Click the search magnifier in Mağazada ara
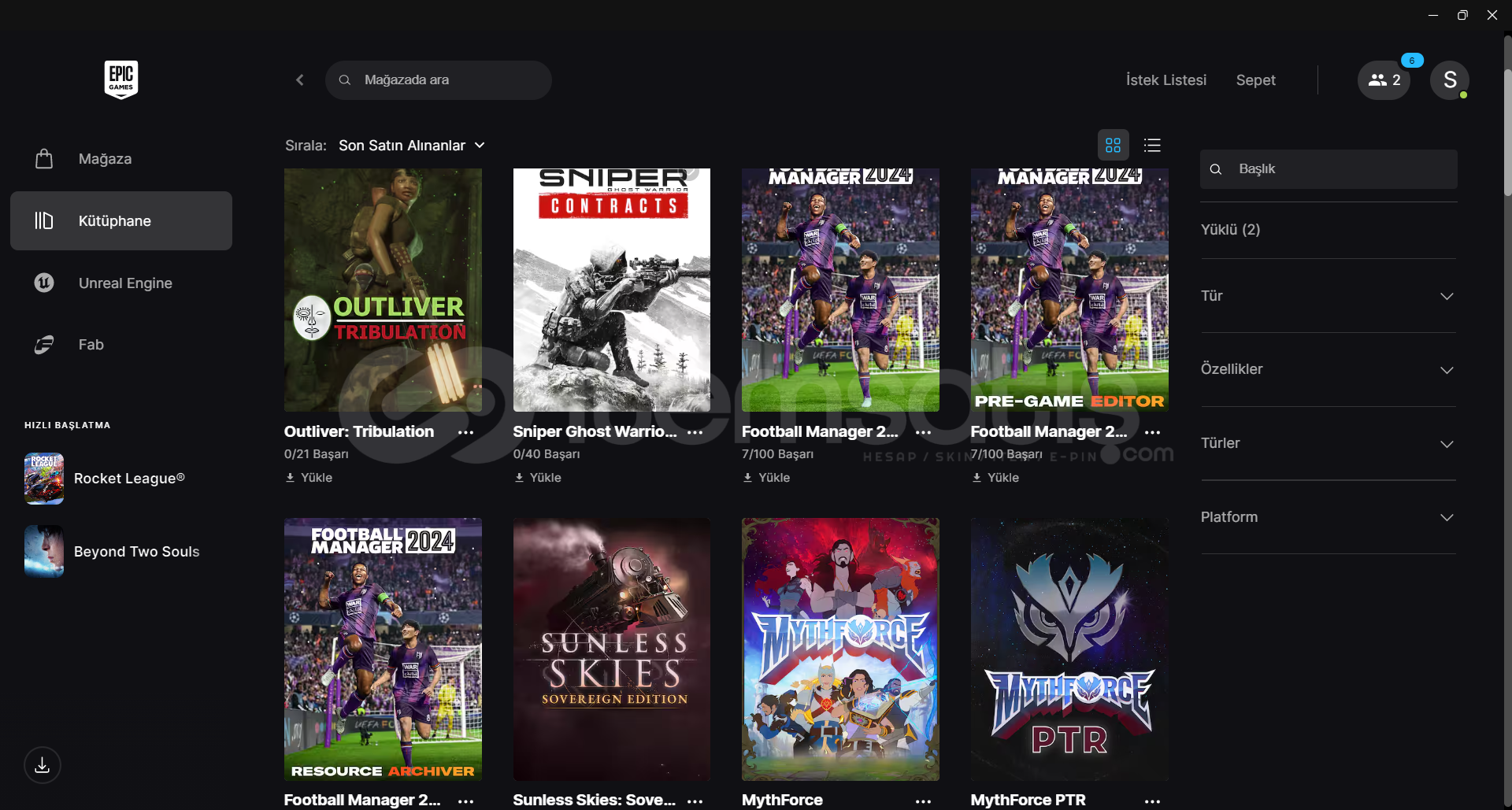This screenshot has width=1512, height=810. [345, 80]
